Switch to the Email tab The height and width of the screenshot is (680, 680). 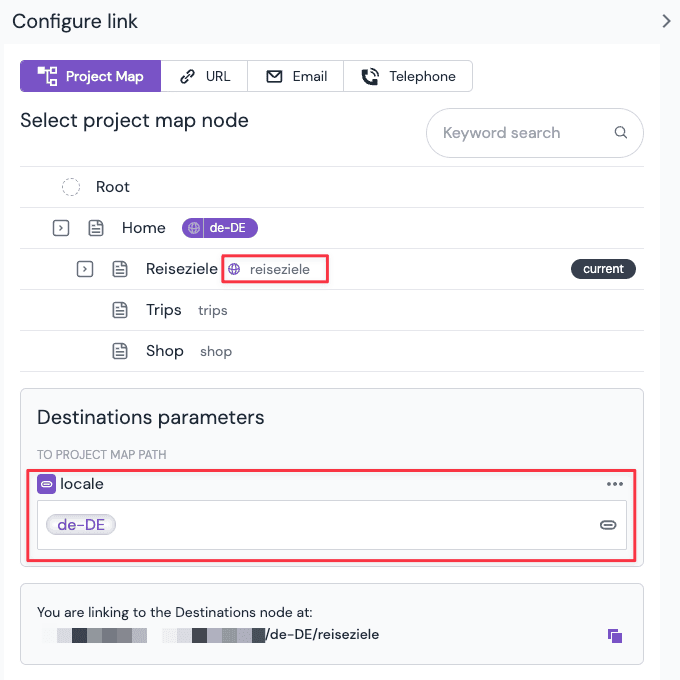(296, 76)
